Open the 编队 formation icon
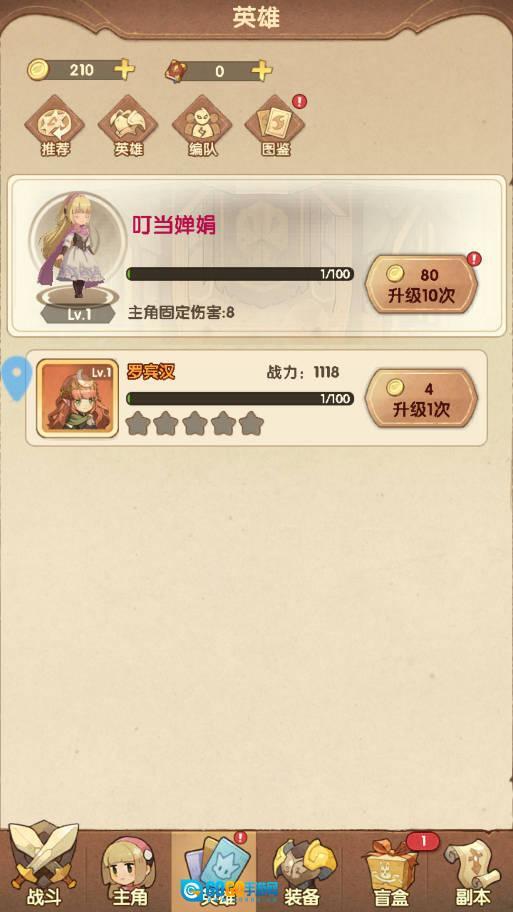Image resolution: width=513 pixels, height=912 pixels. click(x=202, y=126)
